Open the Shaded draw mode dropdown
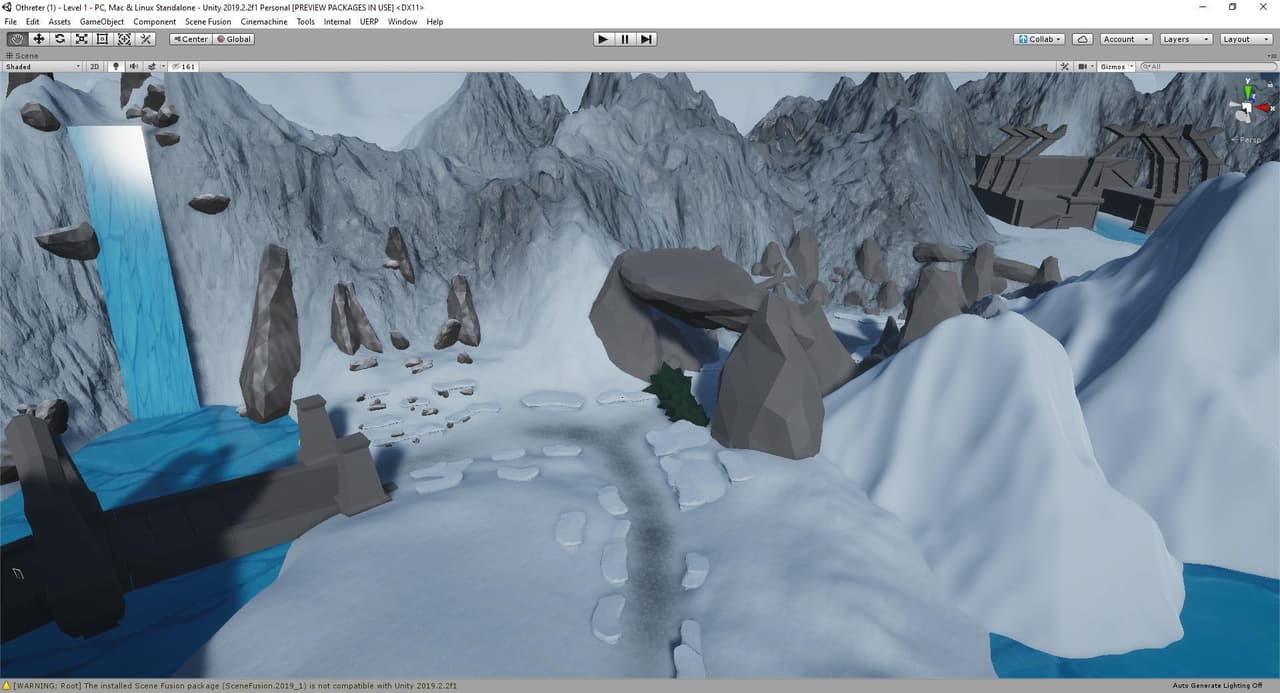Viewport: 1280px width, 693px height. (42, 67)
